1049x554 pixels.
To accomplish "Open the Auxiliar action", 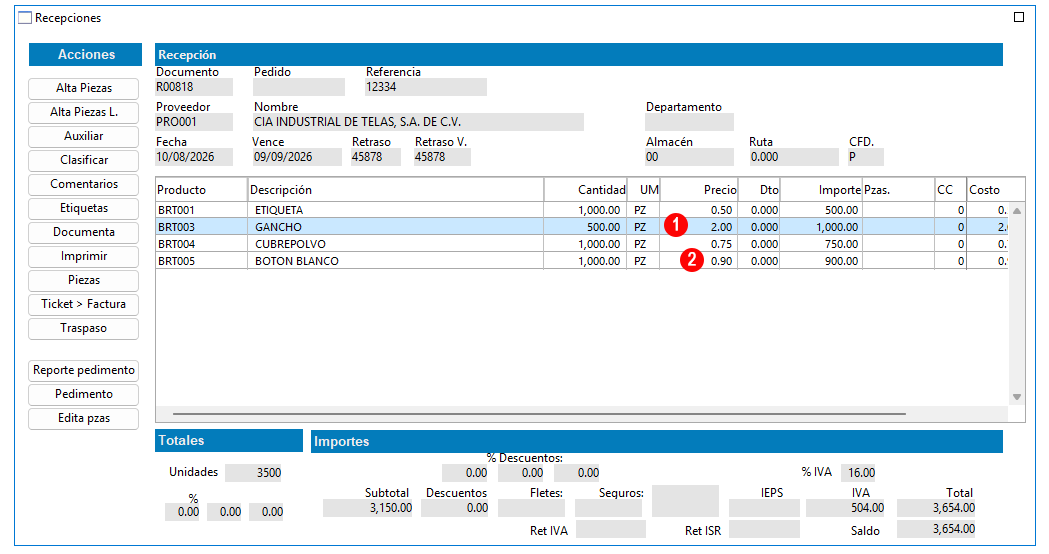I will pyautogui.click(x=84, y=136).
